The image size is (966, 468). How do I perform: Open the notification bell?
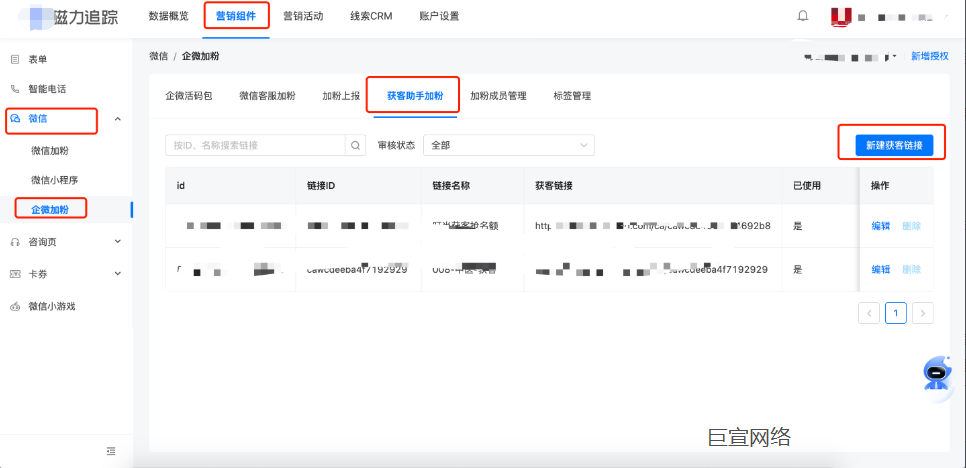coord(803,16)
